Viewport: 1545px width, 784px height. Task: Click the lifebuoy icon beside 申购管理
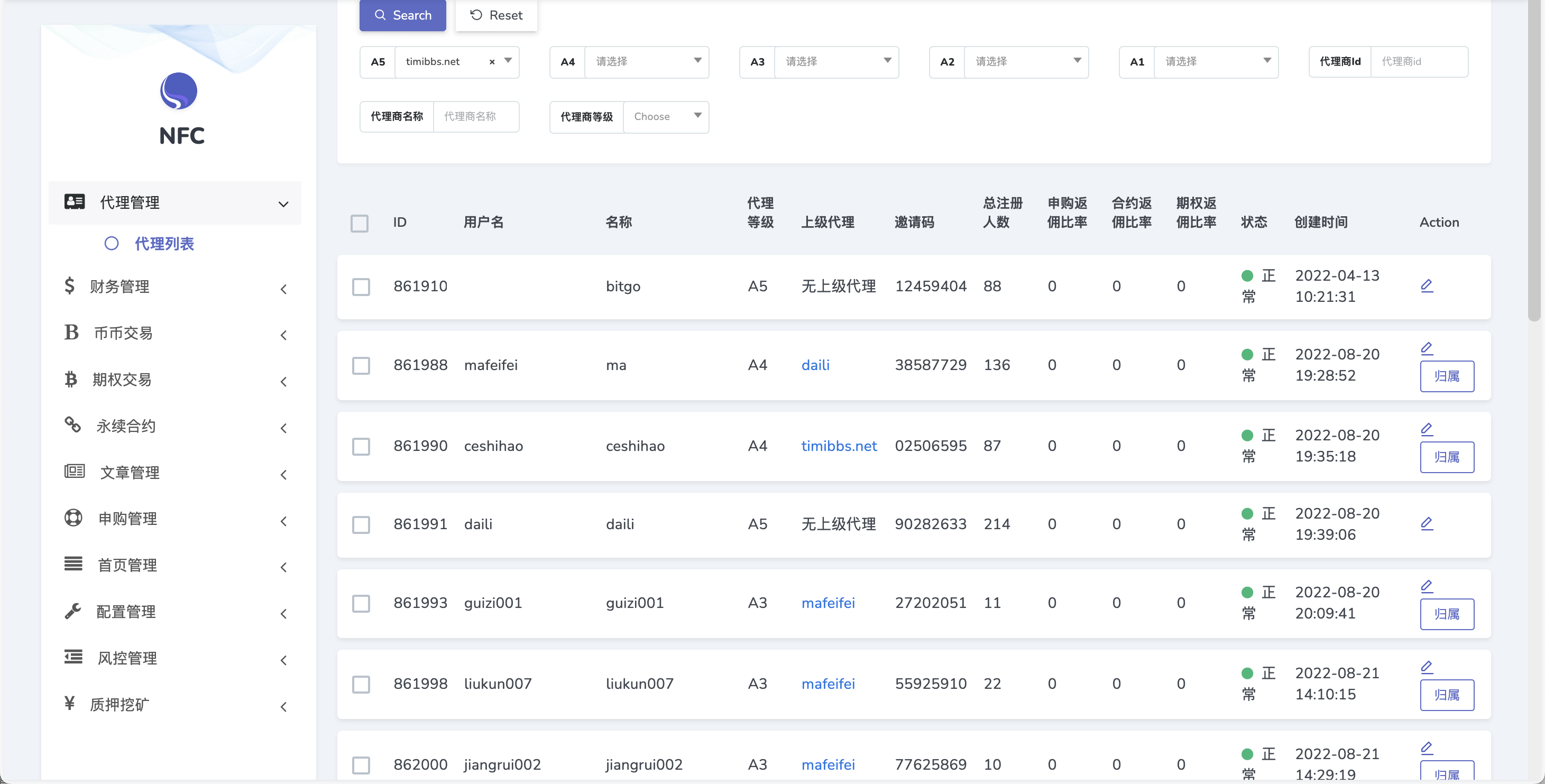point(73,518)
